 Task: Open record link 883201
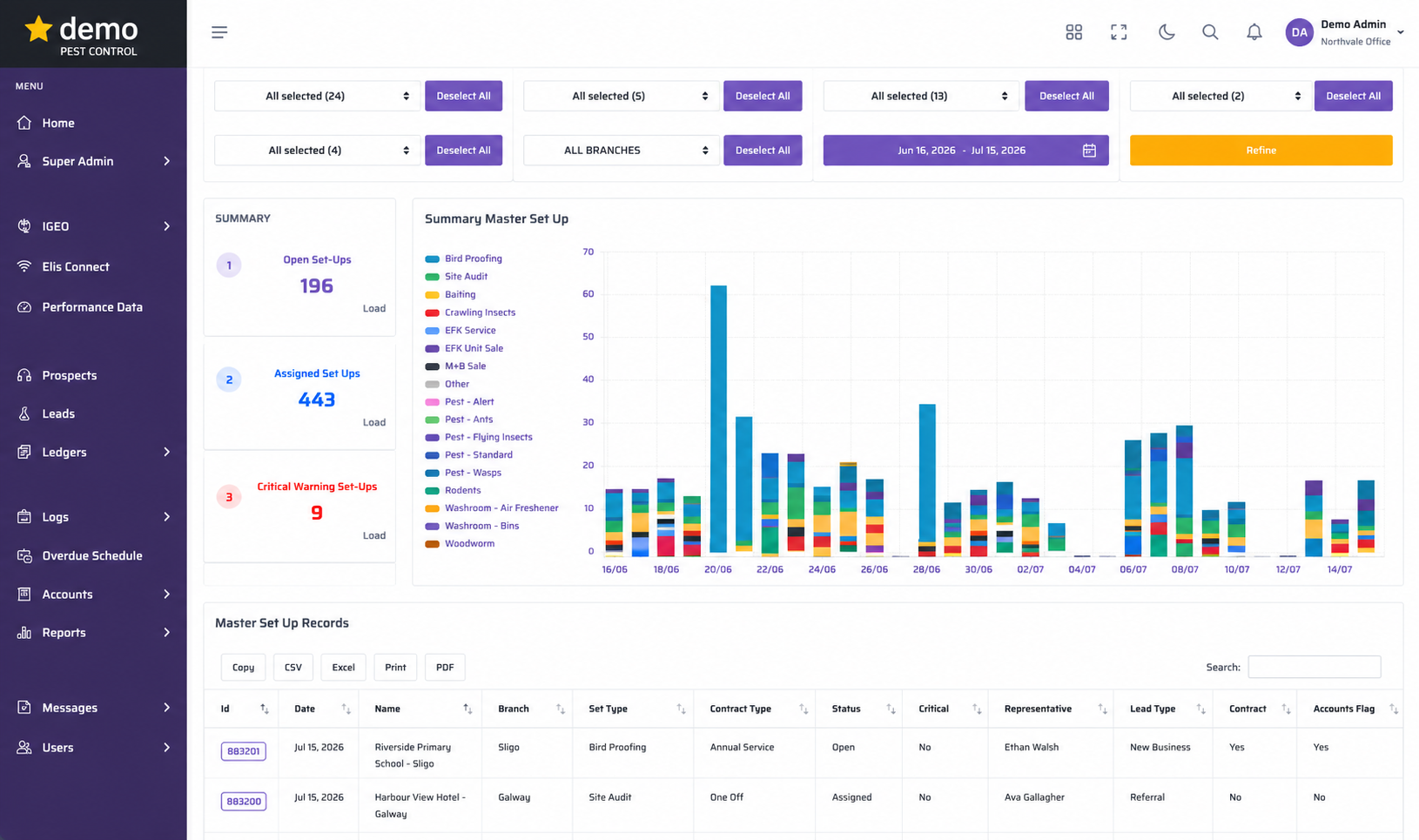pyautogui.click(x=244, y=751)
